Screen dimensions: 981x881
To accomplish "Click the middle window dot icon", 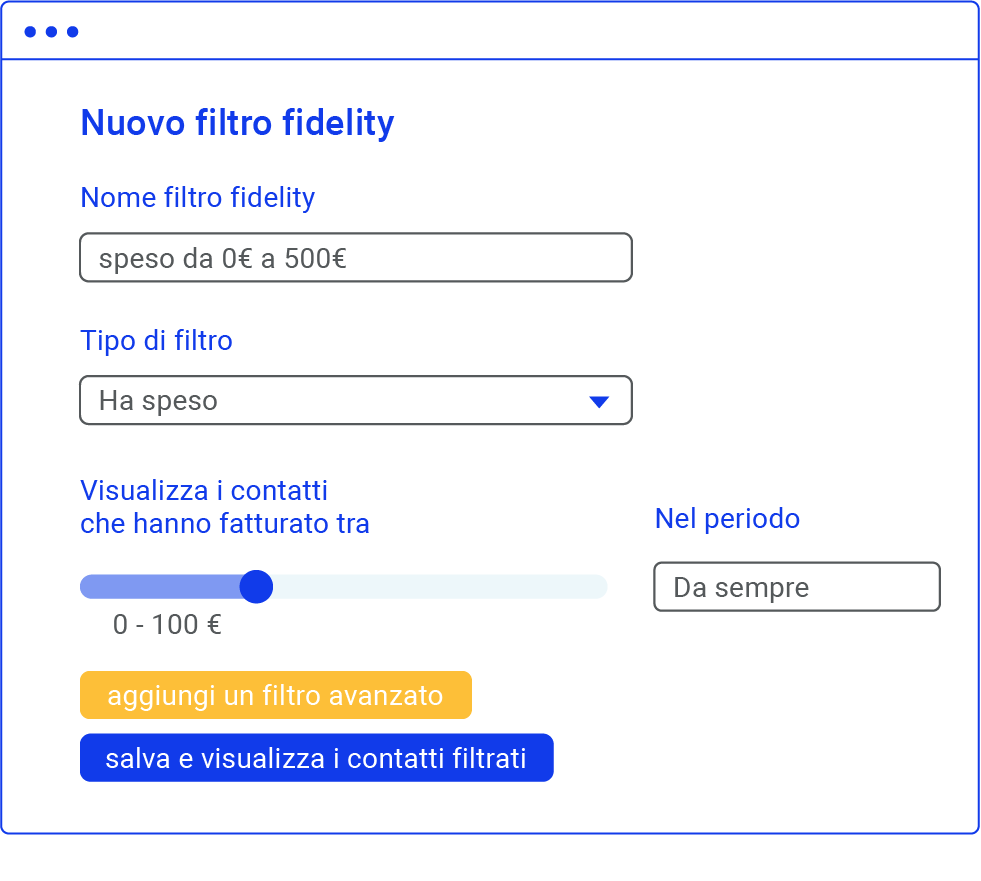I will click(52, 31).
